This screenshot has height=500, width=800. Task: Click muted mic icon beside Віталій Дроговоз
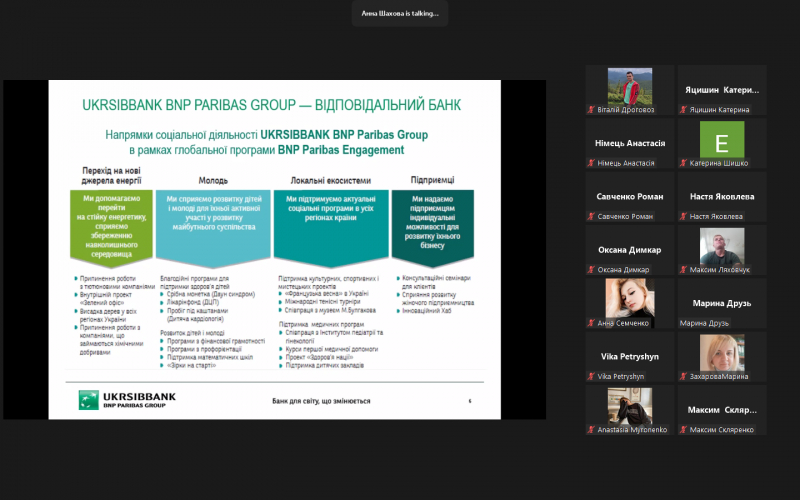tap(591, 110)
